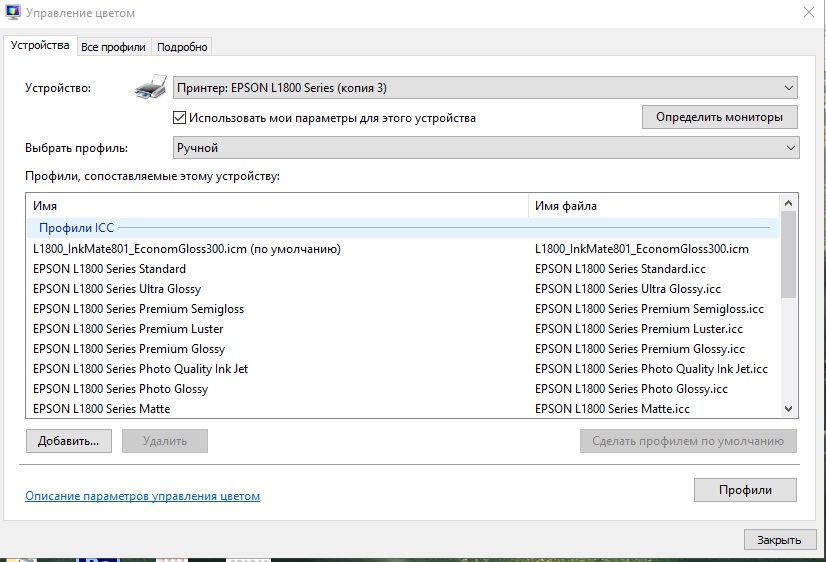This screenshot has height=562, width=826.
Task: Click the Профили button
Action: (745, 490)
